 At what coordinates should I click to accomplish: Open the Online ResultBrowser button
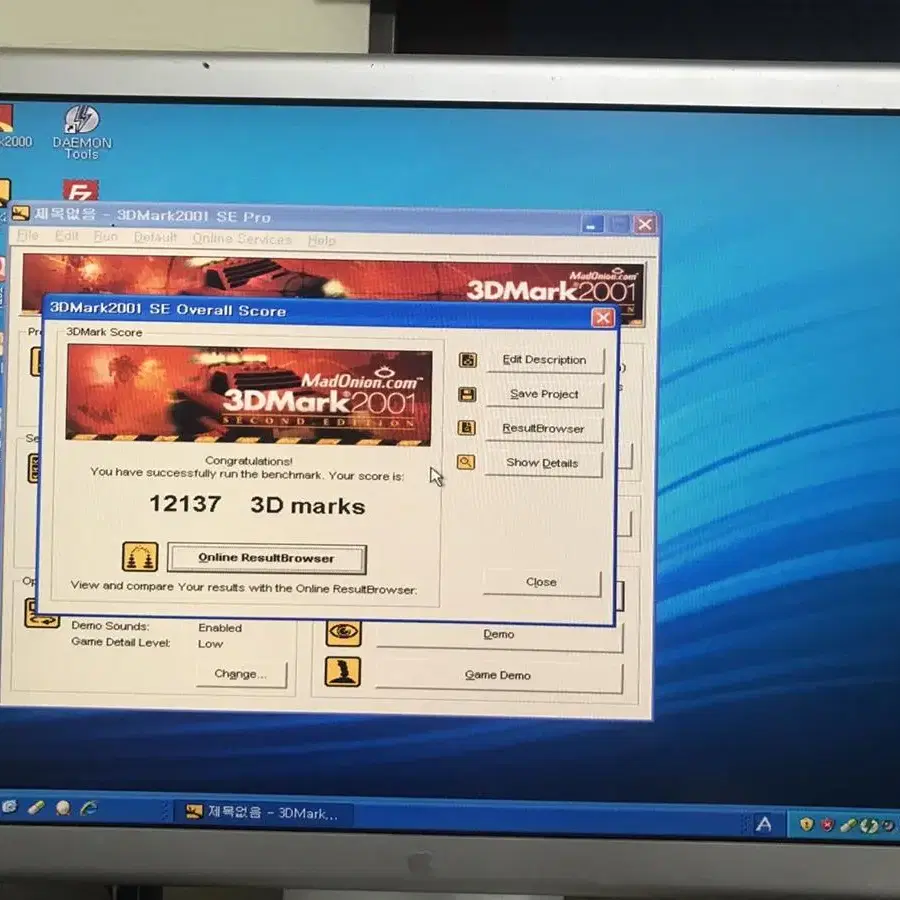click(266, 558)
